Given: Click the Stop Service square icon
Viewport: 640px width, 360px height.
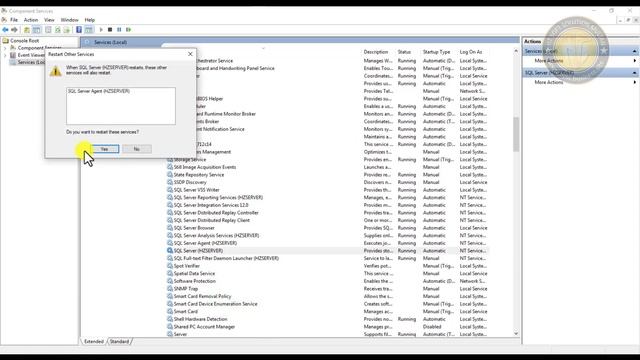Looking at the screenshot, I should click(110, 30).
